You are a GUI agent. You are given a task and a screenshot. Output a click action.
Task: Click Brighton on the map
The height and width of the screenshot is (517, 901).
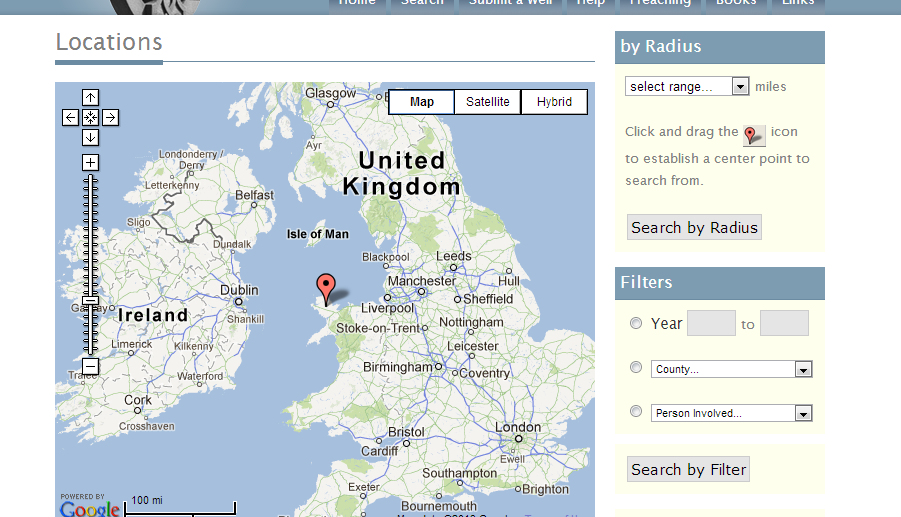pyautogui.click(x=545, y=489)
